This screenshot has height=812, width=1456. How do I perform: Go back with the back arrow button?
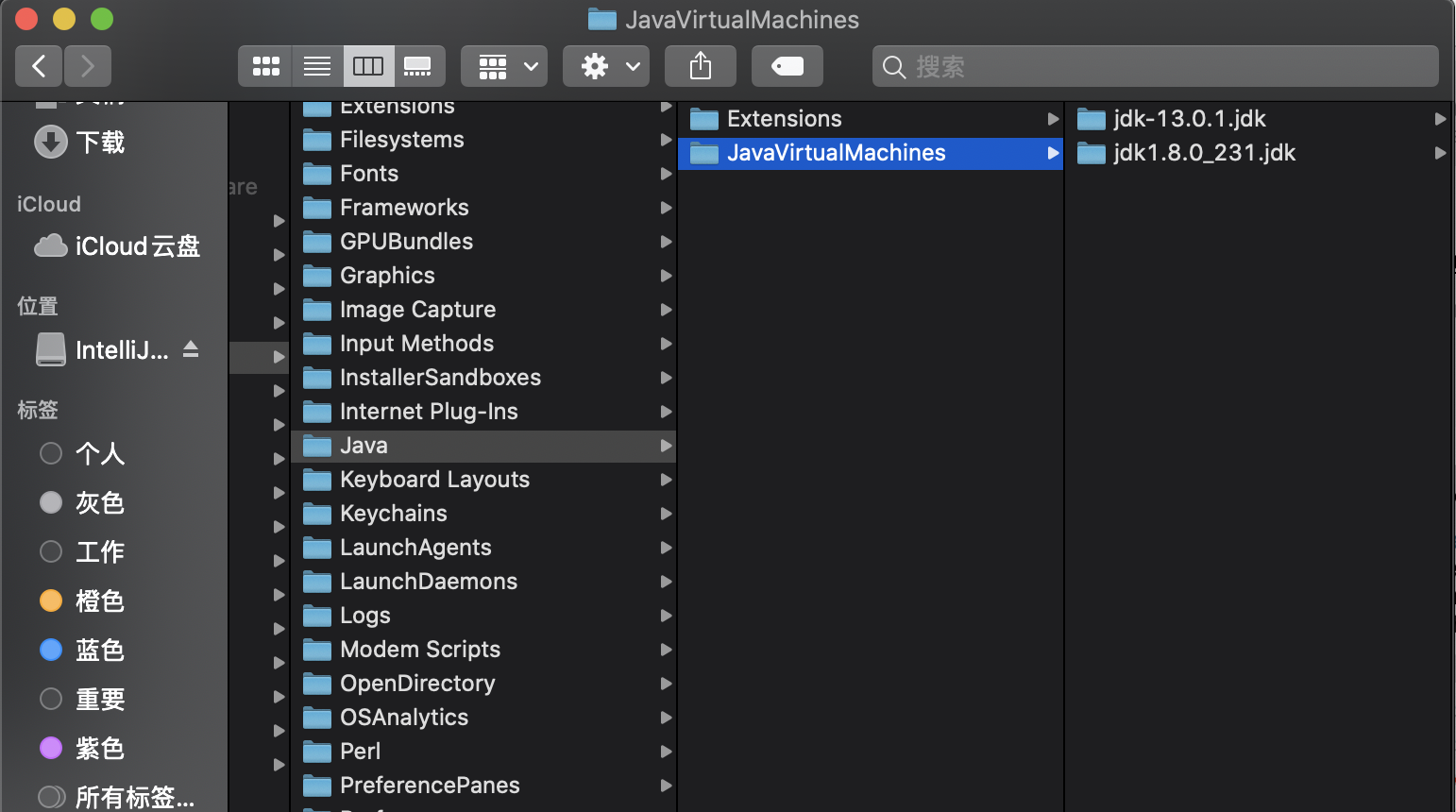point(40,66)
